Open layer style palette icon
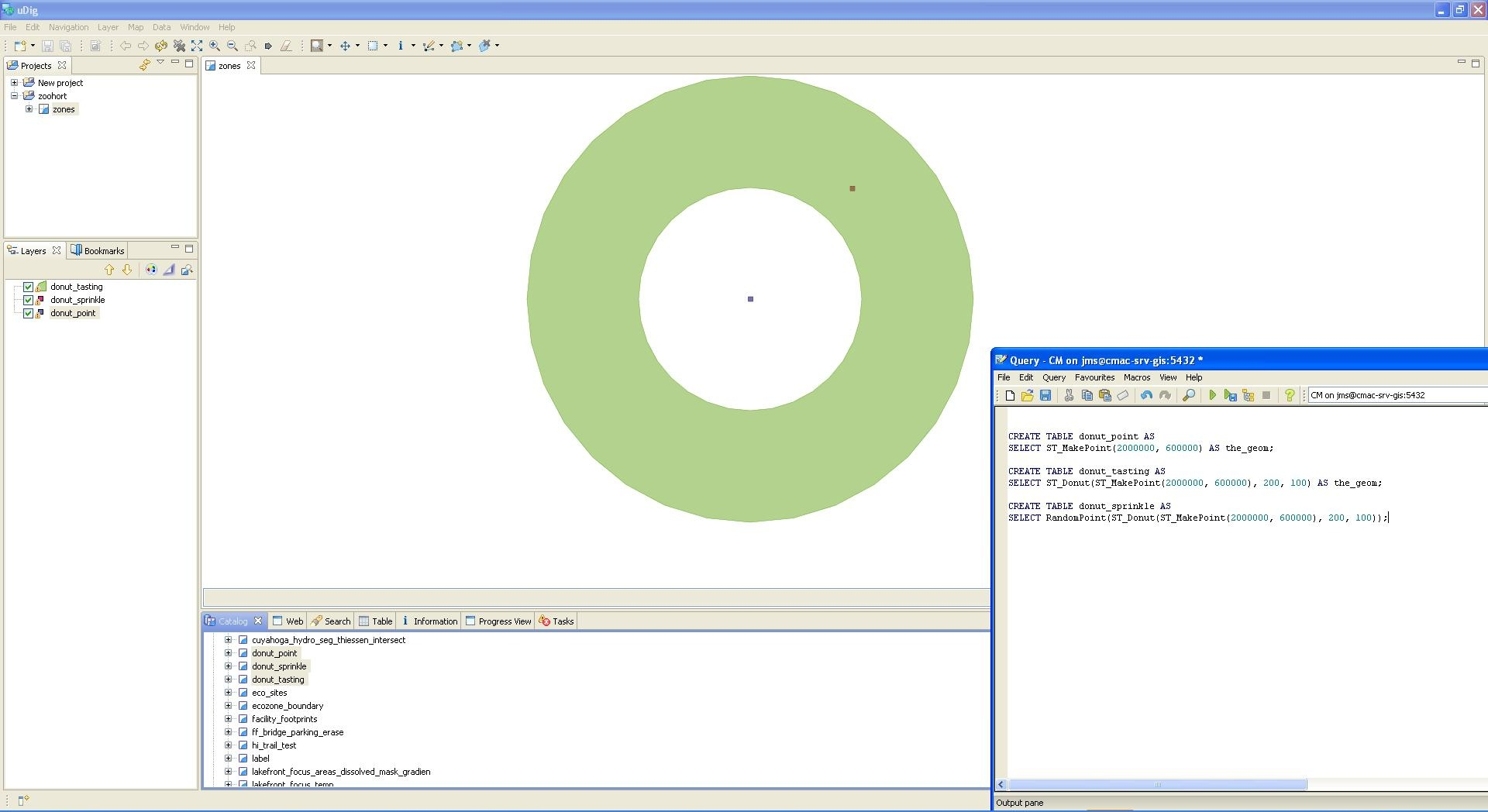Screen dimensions: 1488x812 (x=151, y=270)
